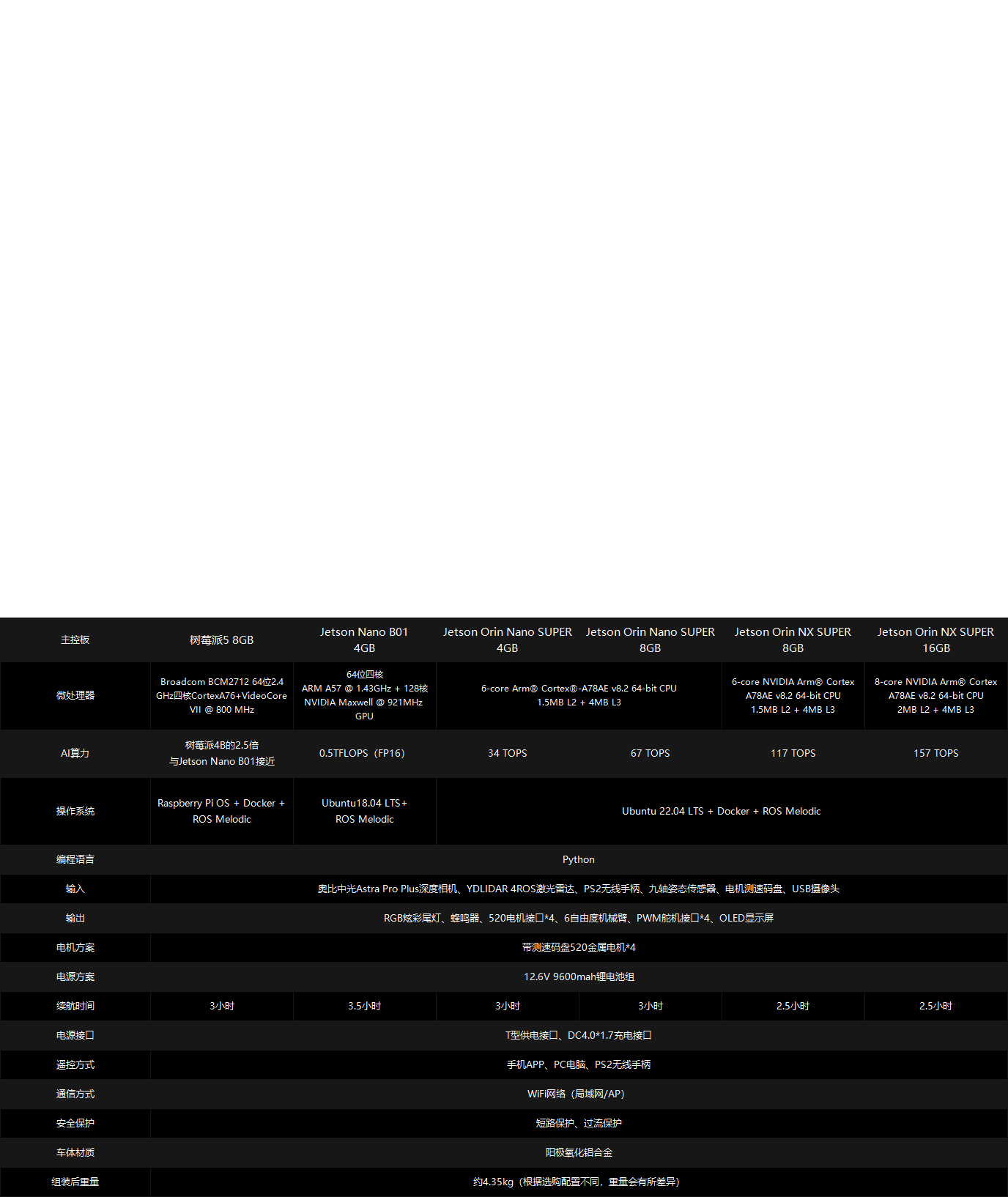1008x1197 pixels.
Task: Click the 约4.35kg assembled weight cell
Action: point(578,1182)
